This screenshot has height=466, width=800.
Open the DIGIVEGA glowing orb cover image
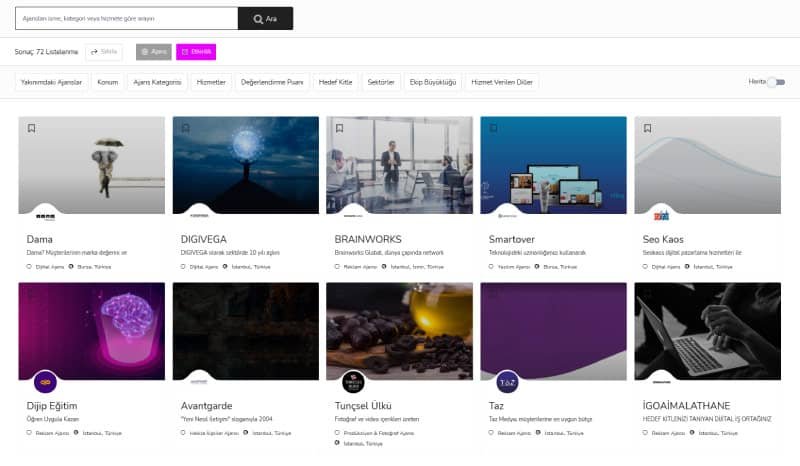(246, 165)
